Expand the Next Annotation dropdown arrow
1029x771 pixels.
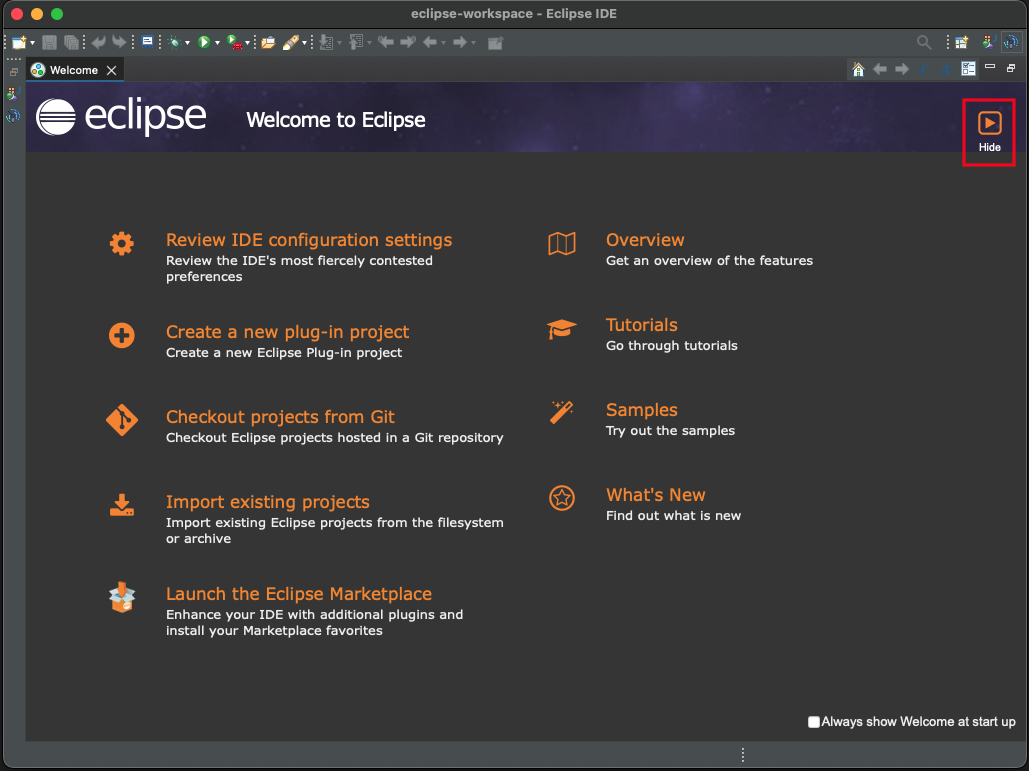[x=339, y=43]
